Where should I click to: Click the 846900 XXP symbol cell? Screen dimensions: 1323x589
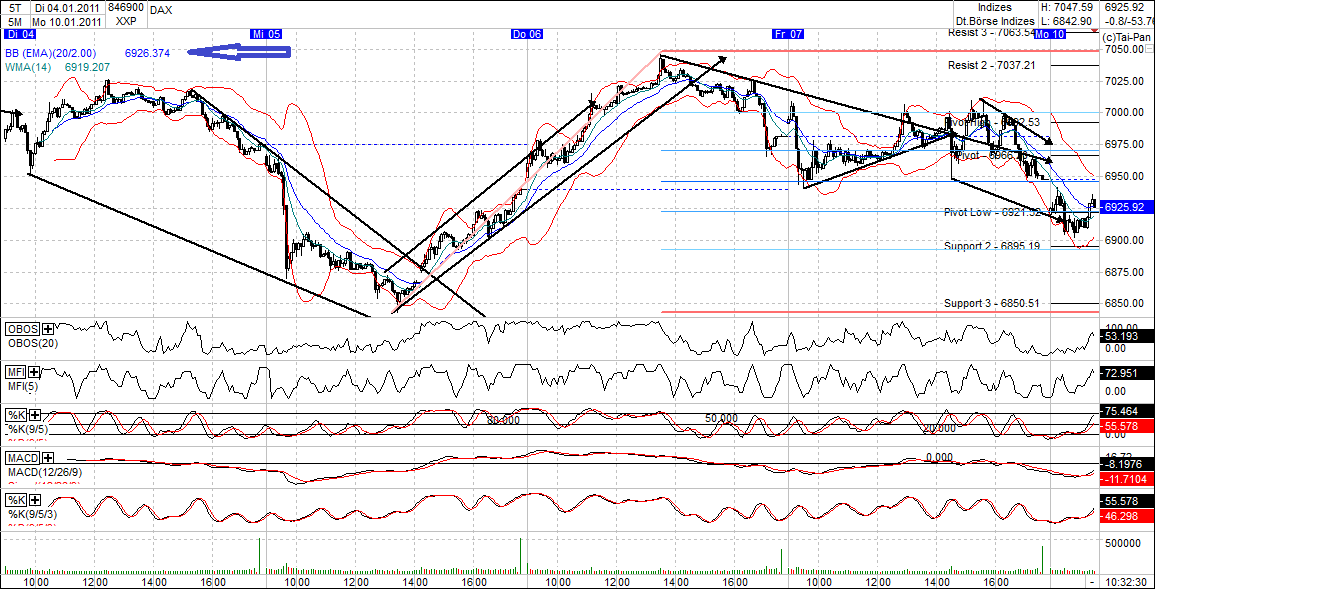[126, 14]
